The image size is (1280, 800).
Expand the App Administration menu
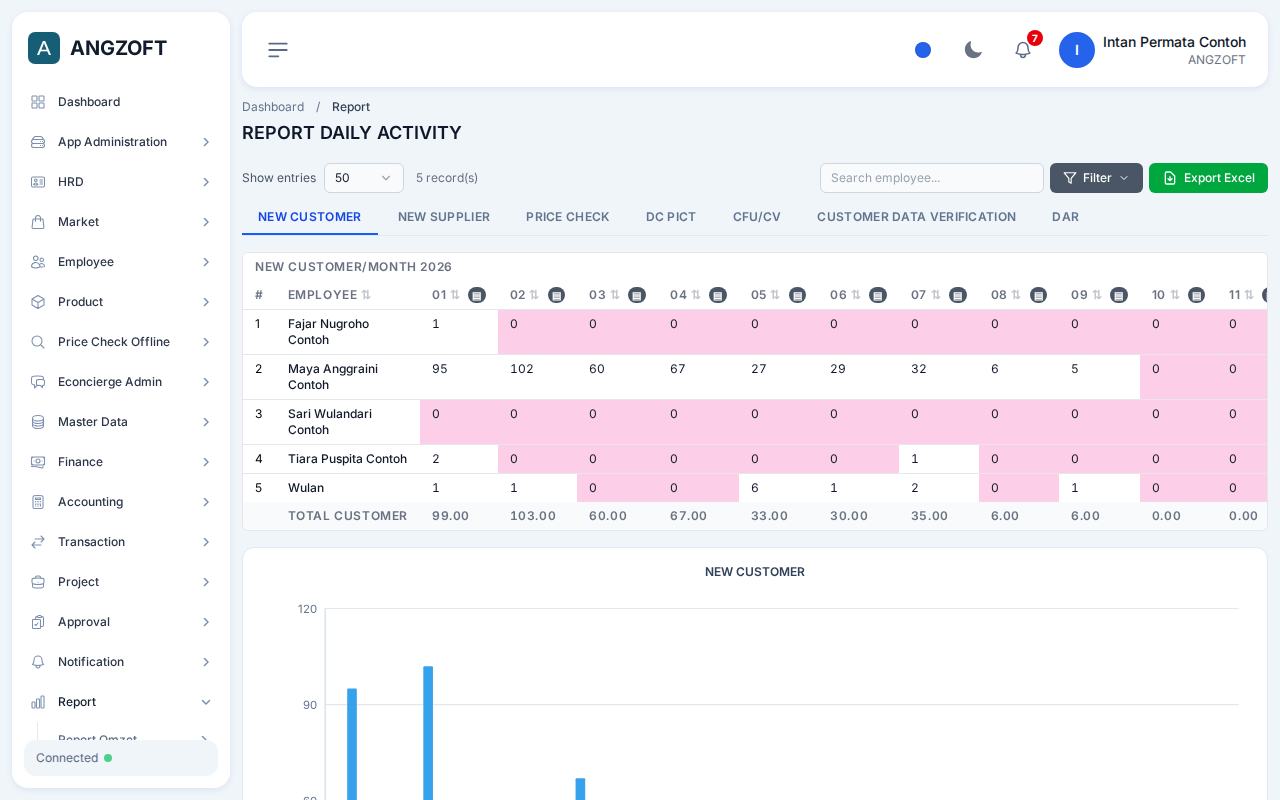(x=121, y=142)
